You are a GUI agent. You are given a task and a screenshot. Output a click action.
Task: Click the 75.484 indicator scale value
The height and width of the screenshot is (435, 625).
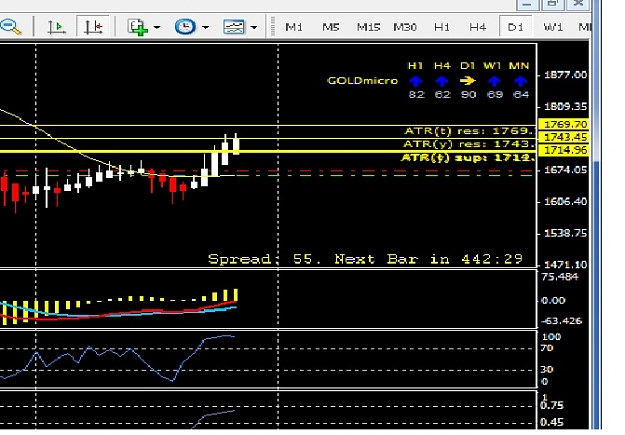[x=560, y=277]
